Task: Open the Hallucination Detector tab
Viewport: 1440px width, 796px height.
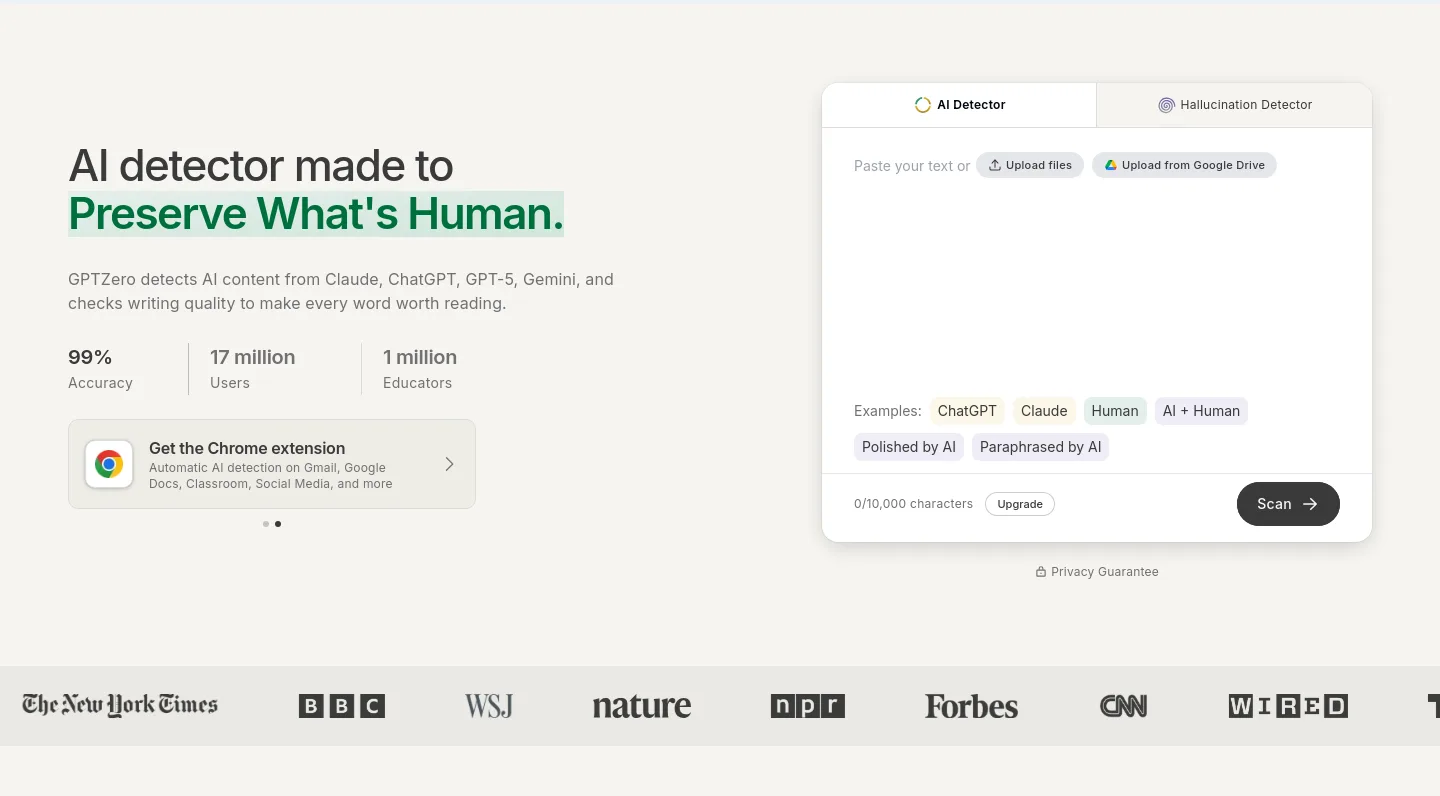Action: pos(1234,105)
